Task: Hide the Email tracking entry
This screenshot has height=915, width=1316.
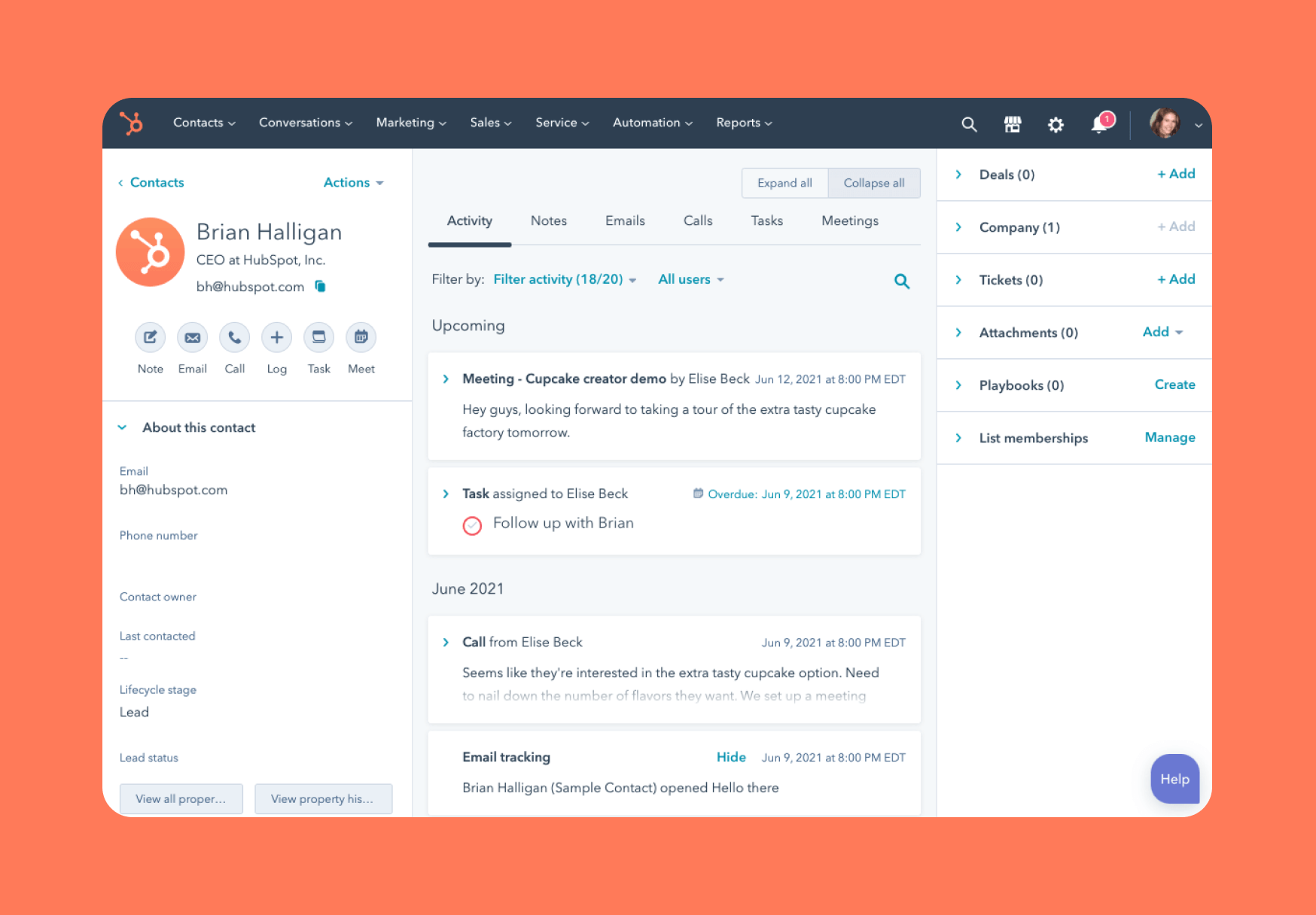Action: pyautogui.click(x=731, y=757)
